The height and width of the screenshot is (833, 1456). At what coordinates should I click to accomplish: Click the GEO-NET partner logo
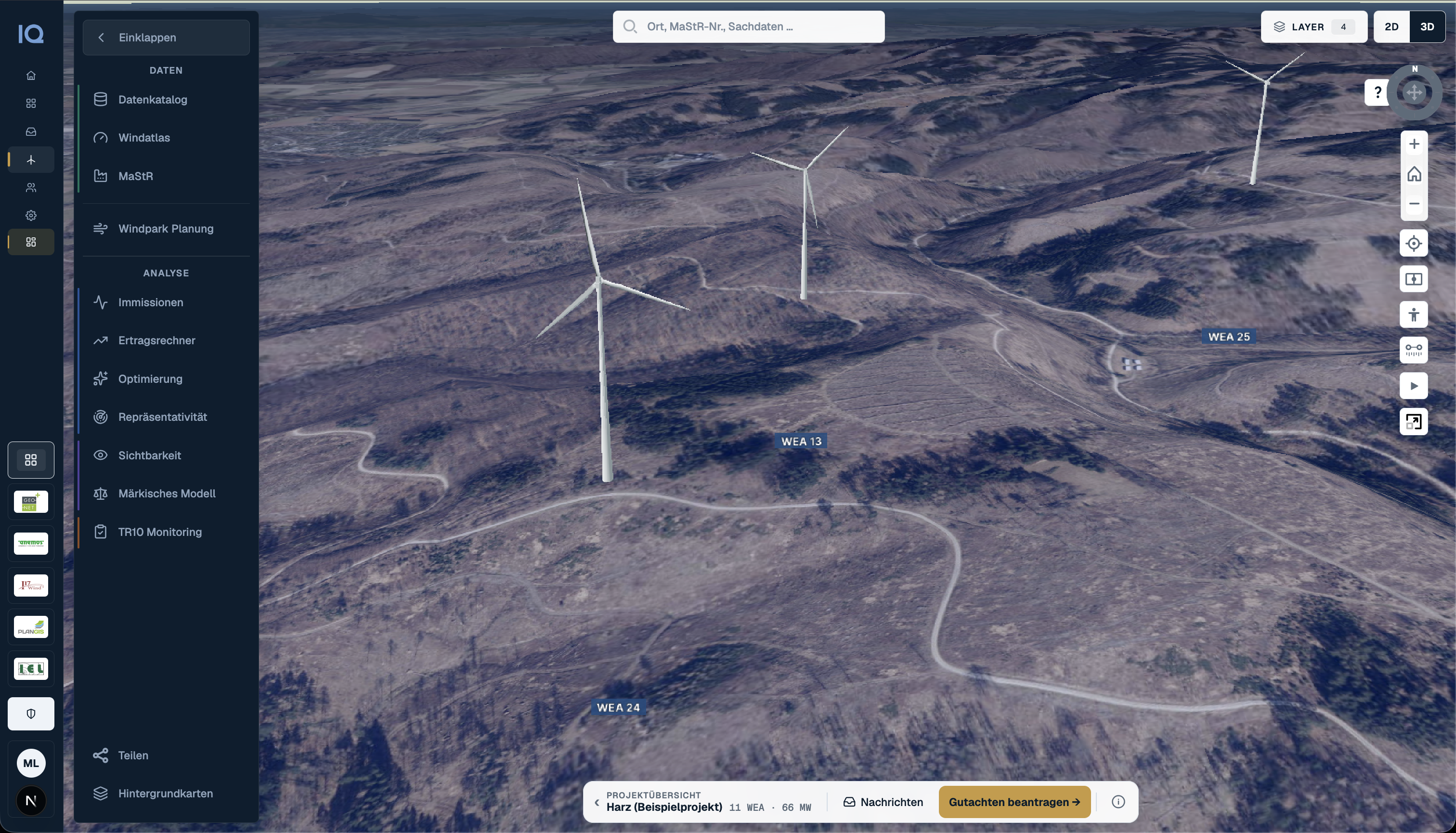(x=31, y=502)
